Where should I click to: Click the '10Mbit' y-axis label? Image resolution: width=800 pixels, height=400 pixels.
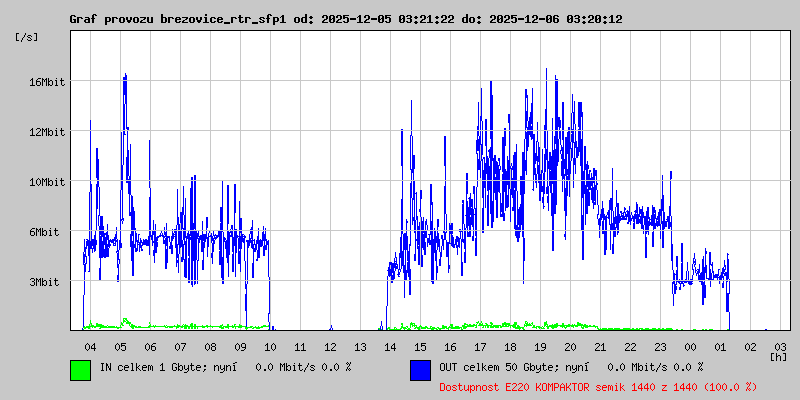tap(47, 182)
